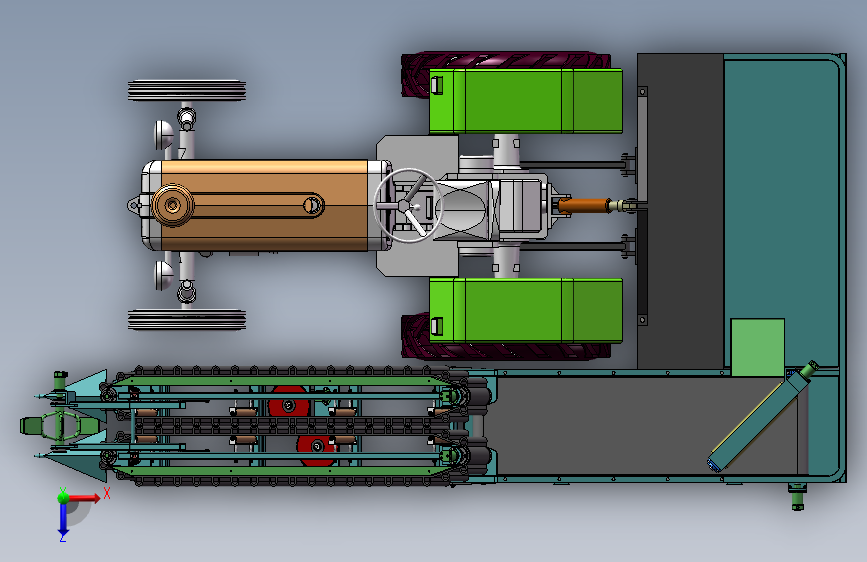867x562 pixels.
Task: Click the green front guide wheel assembly
Action: [x=60, y=426]
